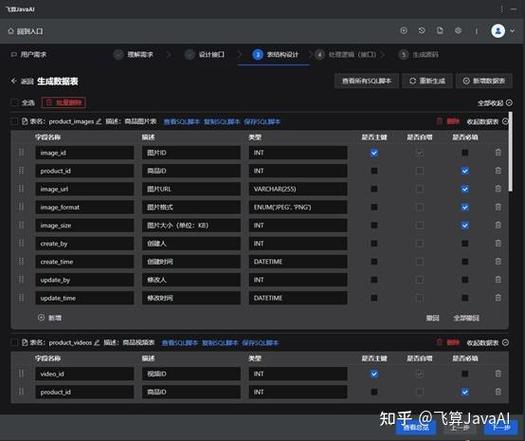The image size is (525, 441).
Task: Click the trash icon on the create_time row
Action: (498, 262)
